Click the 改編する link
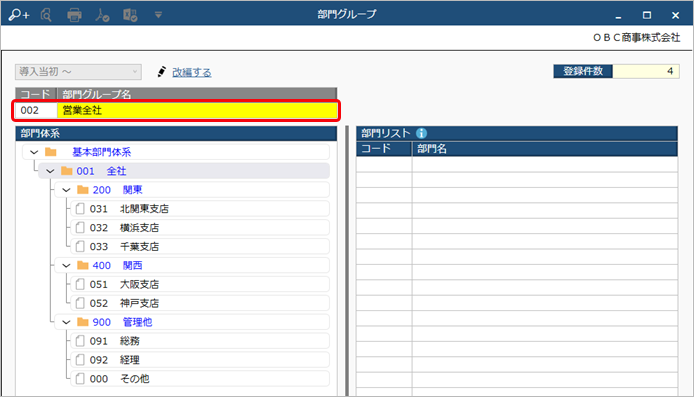 (192, 72)
